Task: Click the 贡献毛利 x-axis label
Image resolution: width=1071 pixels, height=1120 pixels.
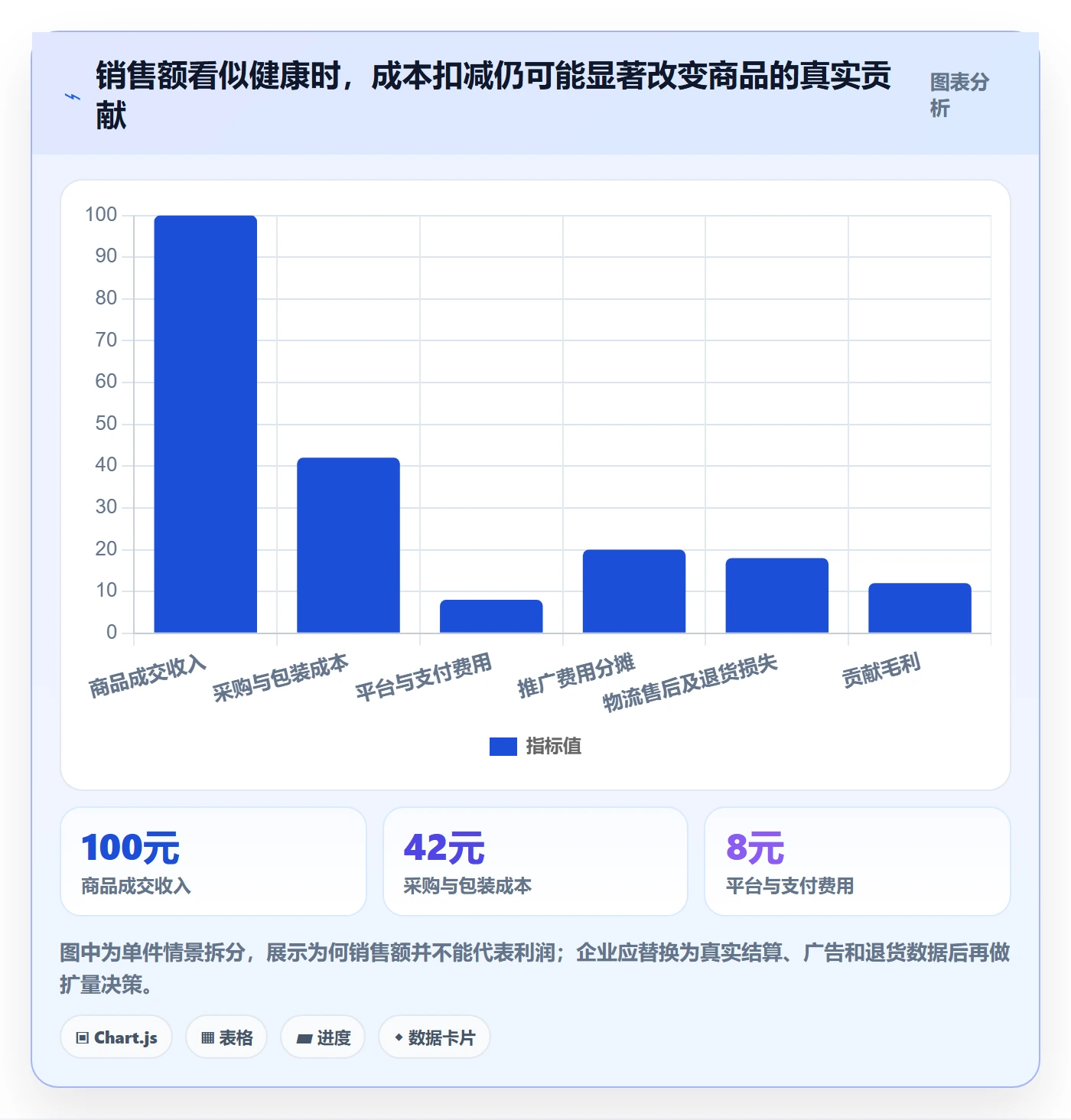Action: (881, 671)
